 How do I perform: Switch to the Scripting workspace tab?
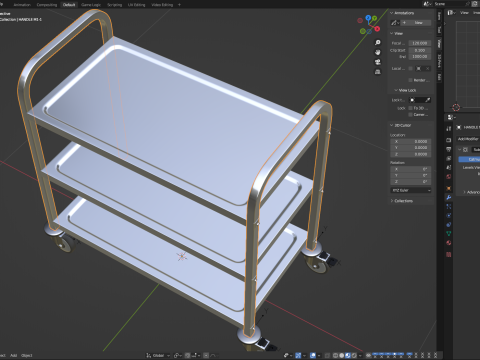click(x=114, y=5)
